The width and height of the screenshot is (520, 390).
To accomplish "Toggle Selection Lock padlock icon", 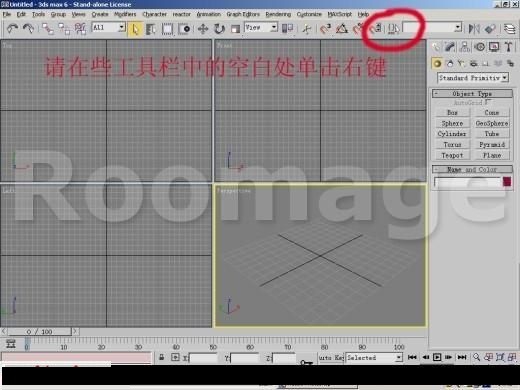I will pyautogui.click(x=161, y=357).
